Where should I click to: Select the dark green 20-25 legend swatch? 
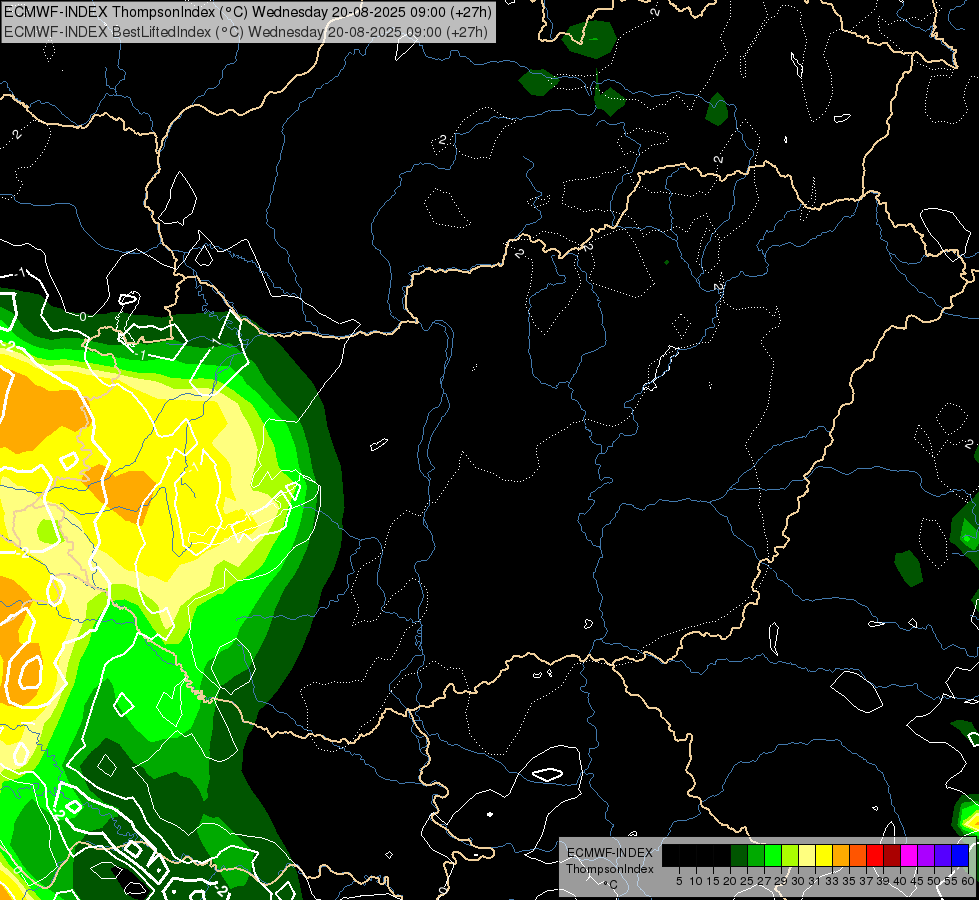pos(739,855)
